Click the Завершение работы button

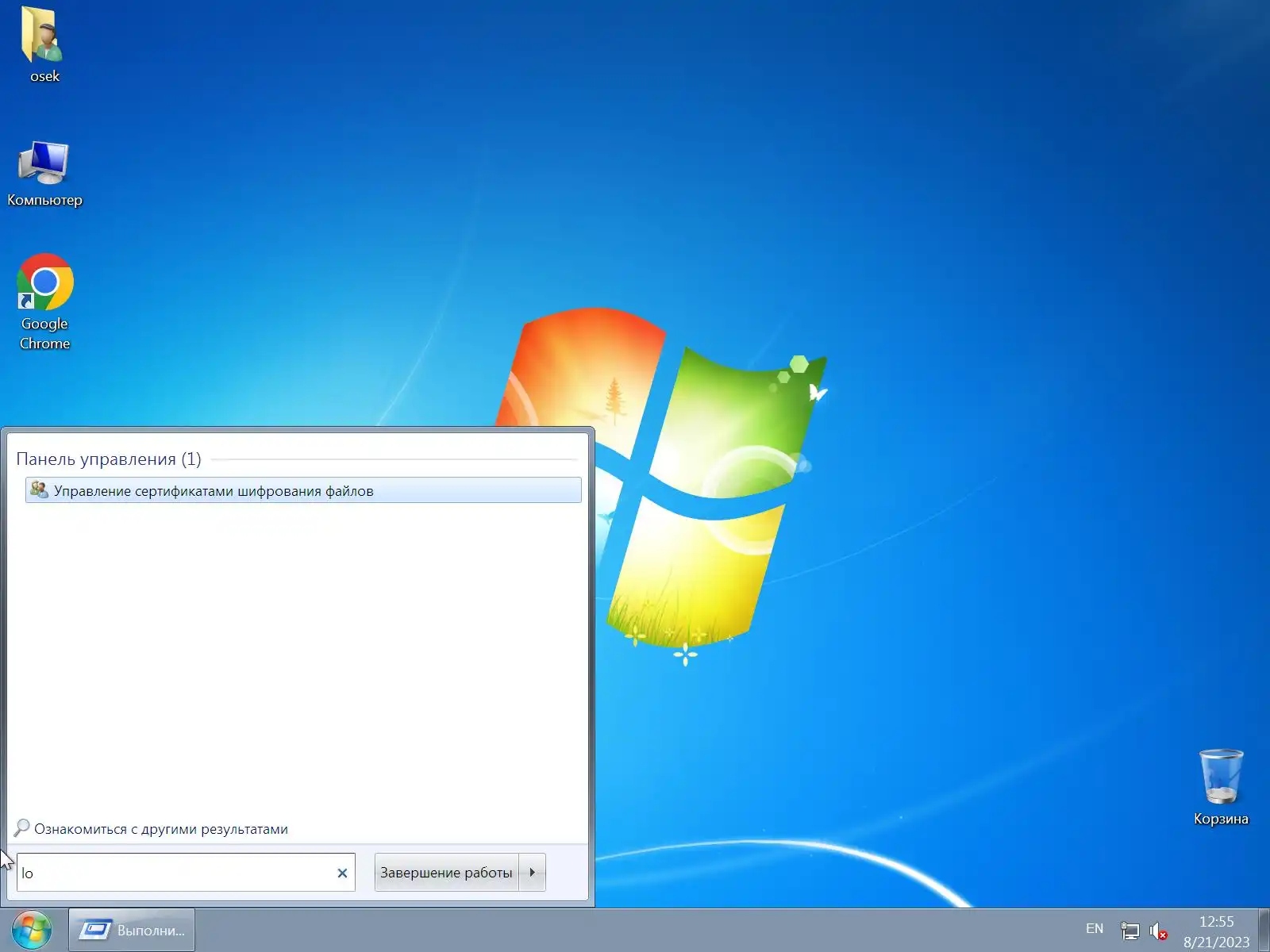coord(446,872)
